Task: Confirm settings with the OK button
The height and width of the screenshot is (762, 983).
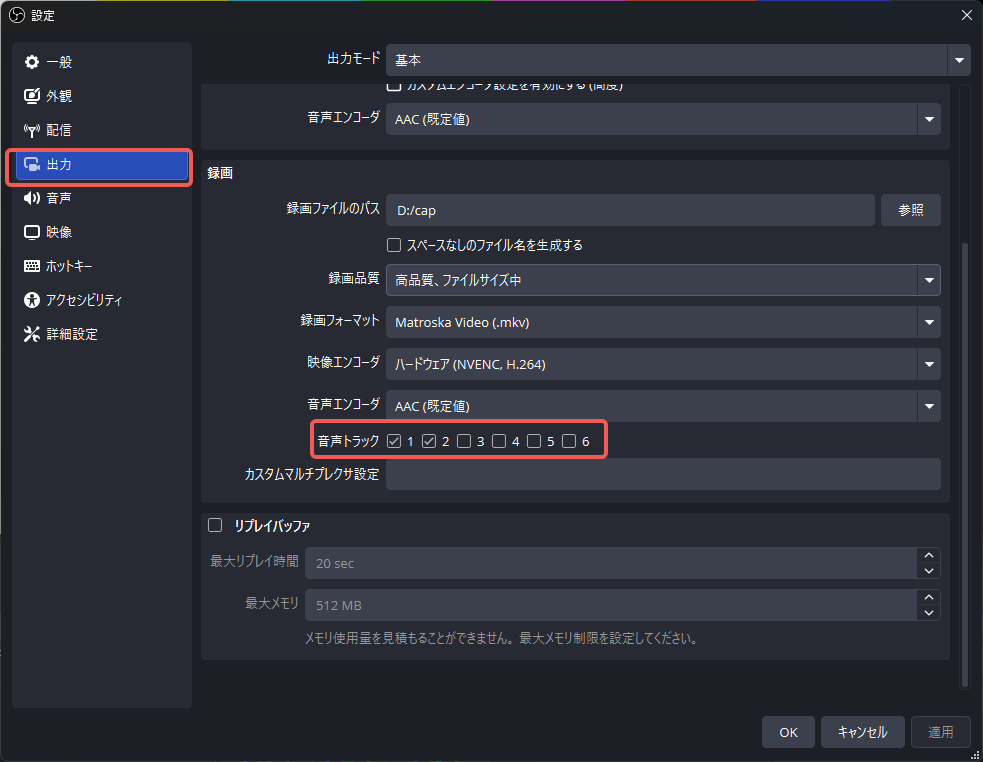Action: click(788, 732)
